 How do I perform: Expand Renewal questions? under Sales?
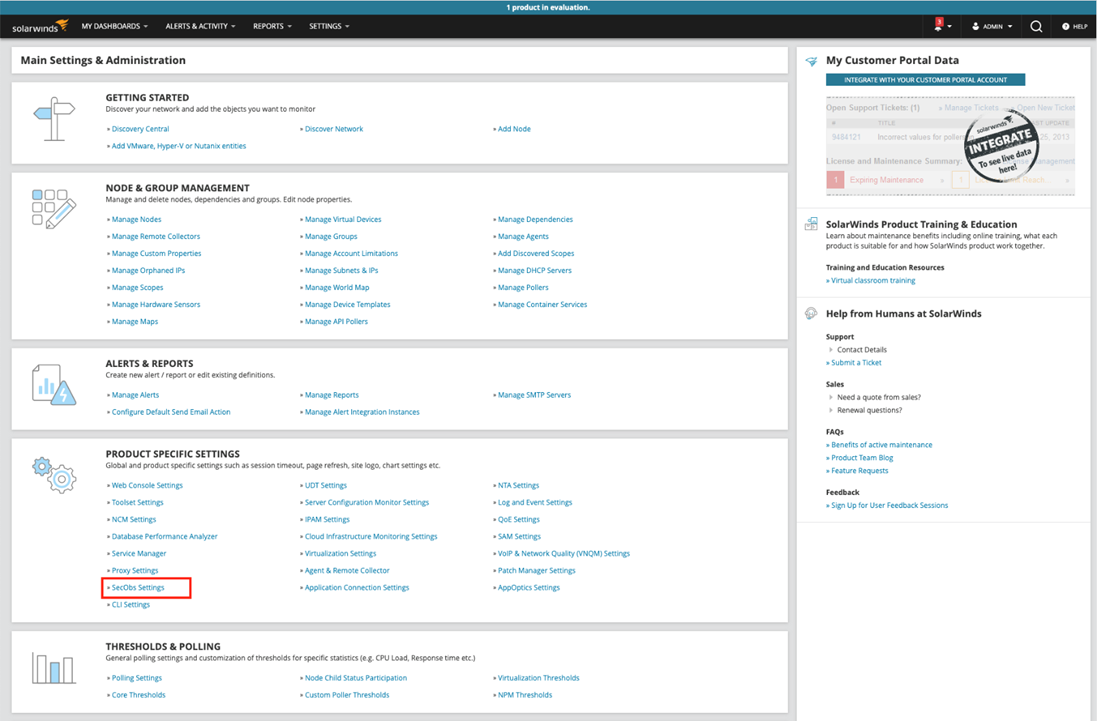tap(869, 411)
